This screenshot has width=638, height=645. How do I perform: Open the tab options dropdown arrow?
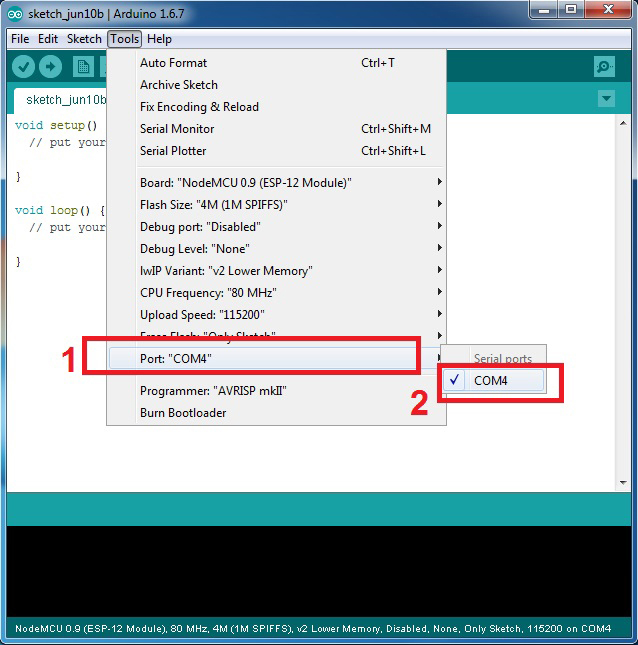[605, 99]
